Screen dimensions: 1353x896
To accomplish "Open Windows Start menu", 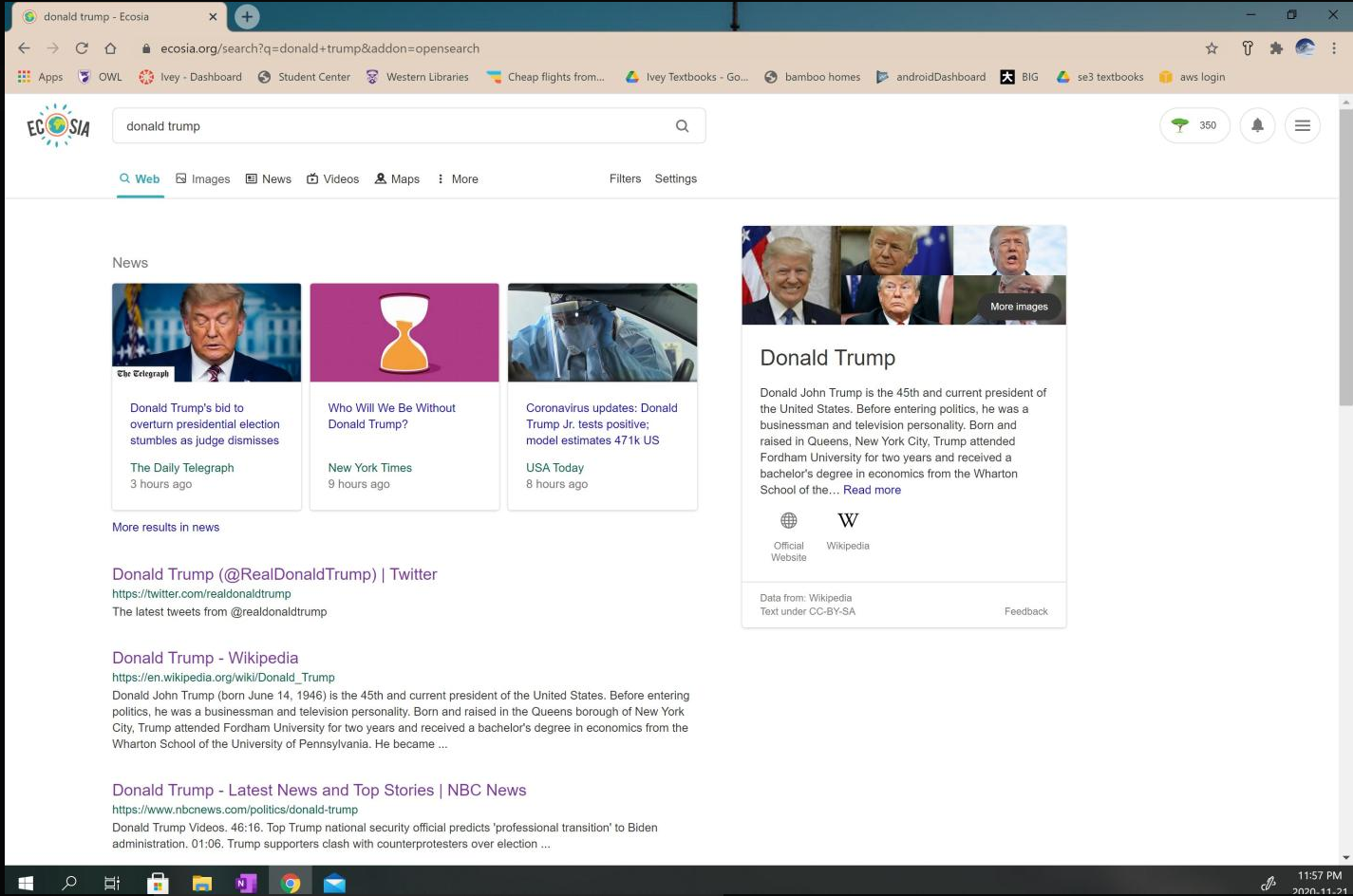I will point(26,883).
